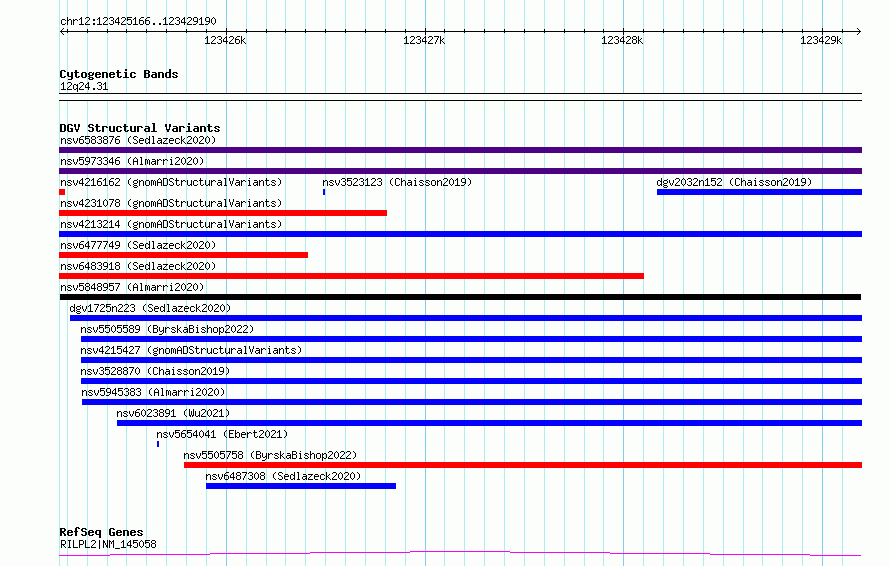The image size is (890, 566).
Task: Click the tiny blue nsv5654041 marker
Action: 158,444
